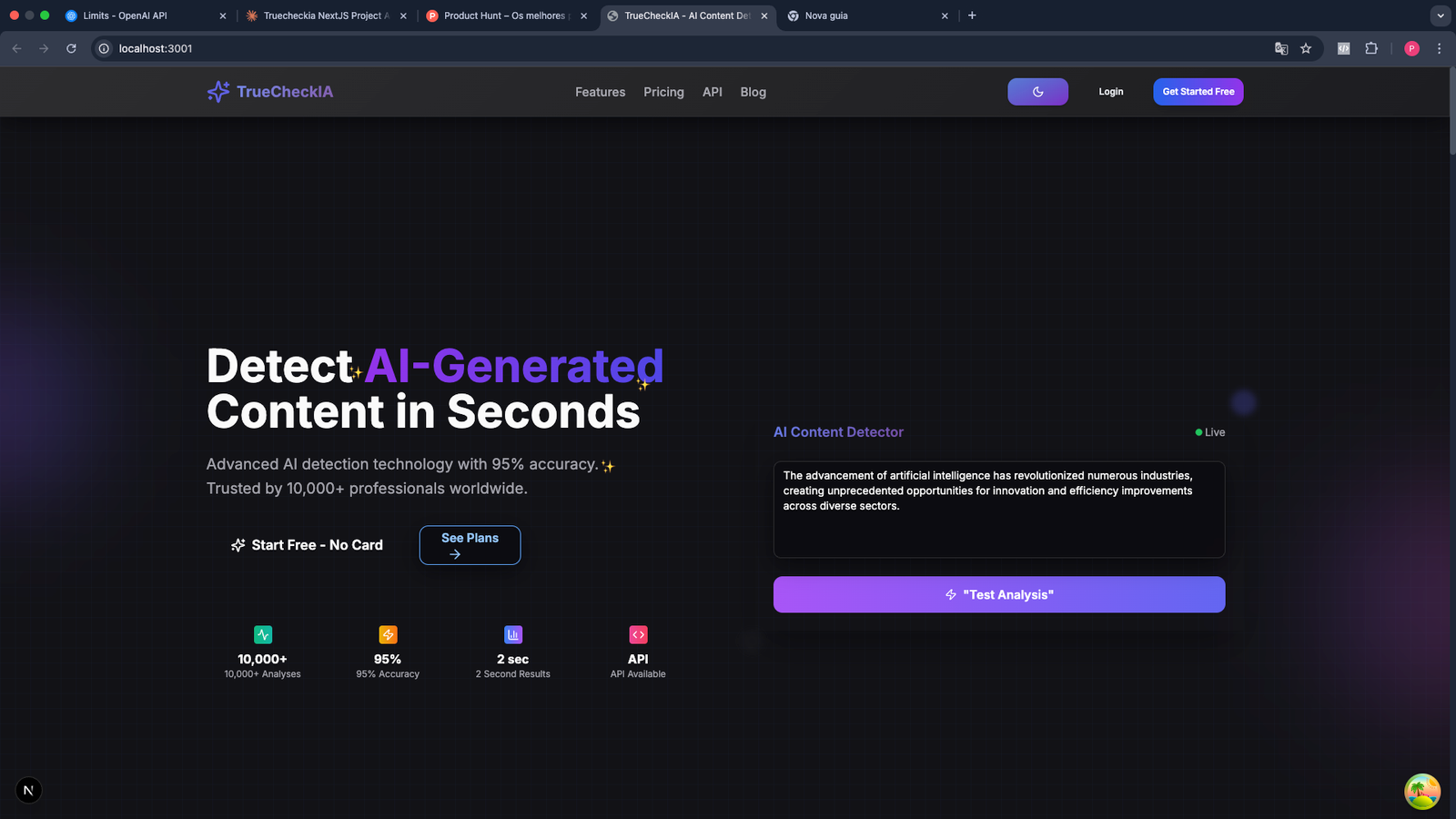Close the Limits - OpenAI API tab

pyautogui.click(x=223, y=15)
